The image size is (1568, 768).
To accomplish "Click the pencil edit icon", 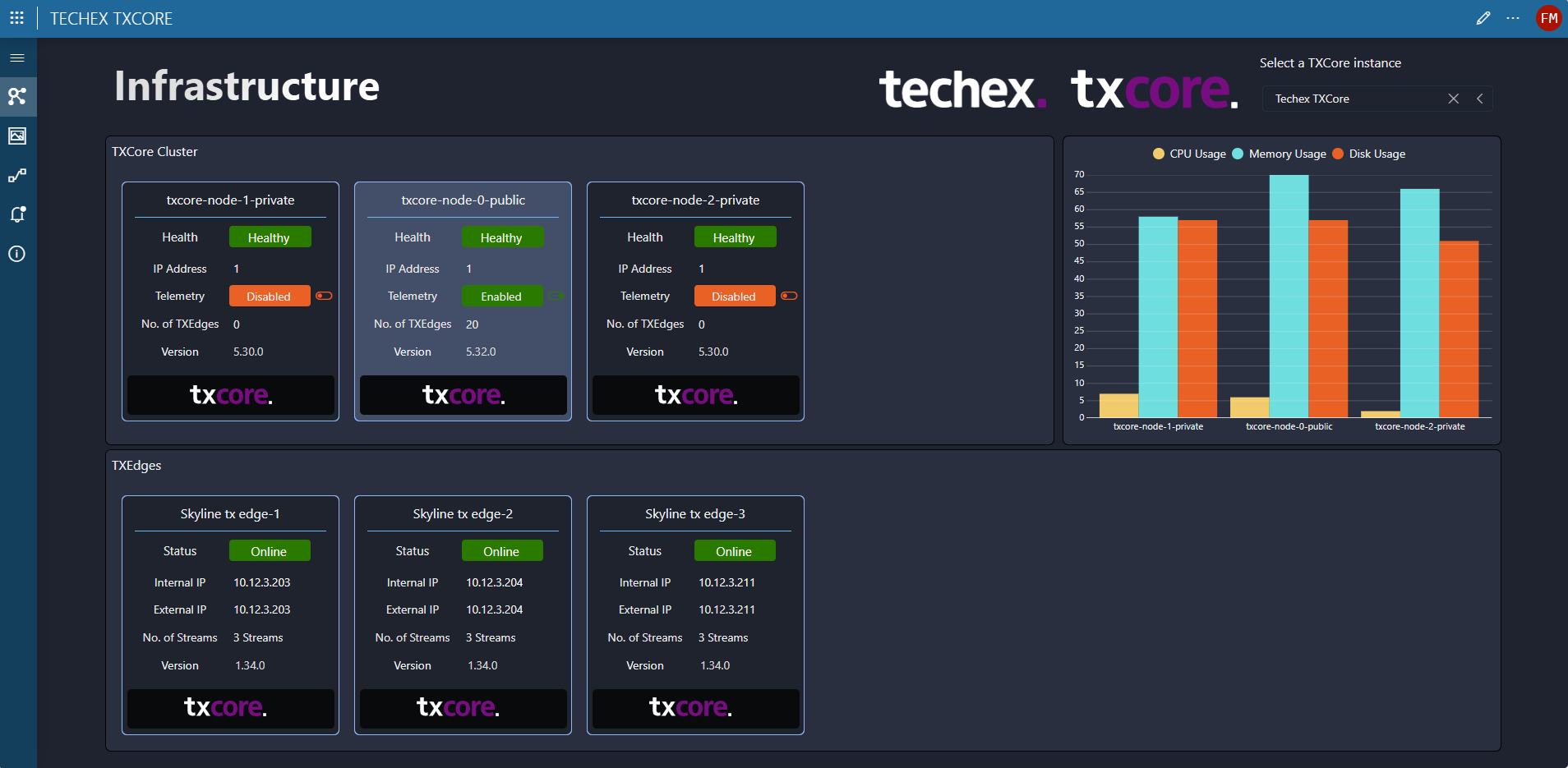I will (1483, 18).
